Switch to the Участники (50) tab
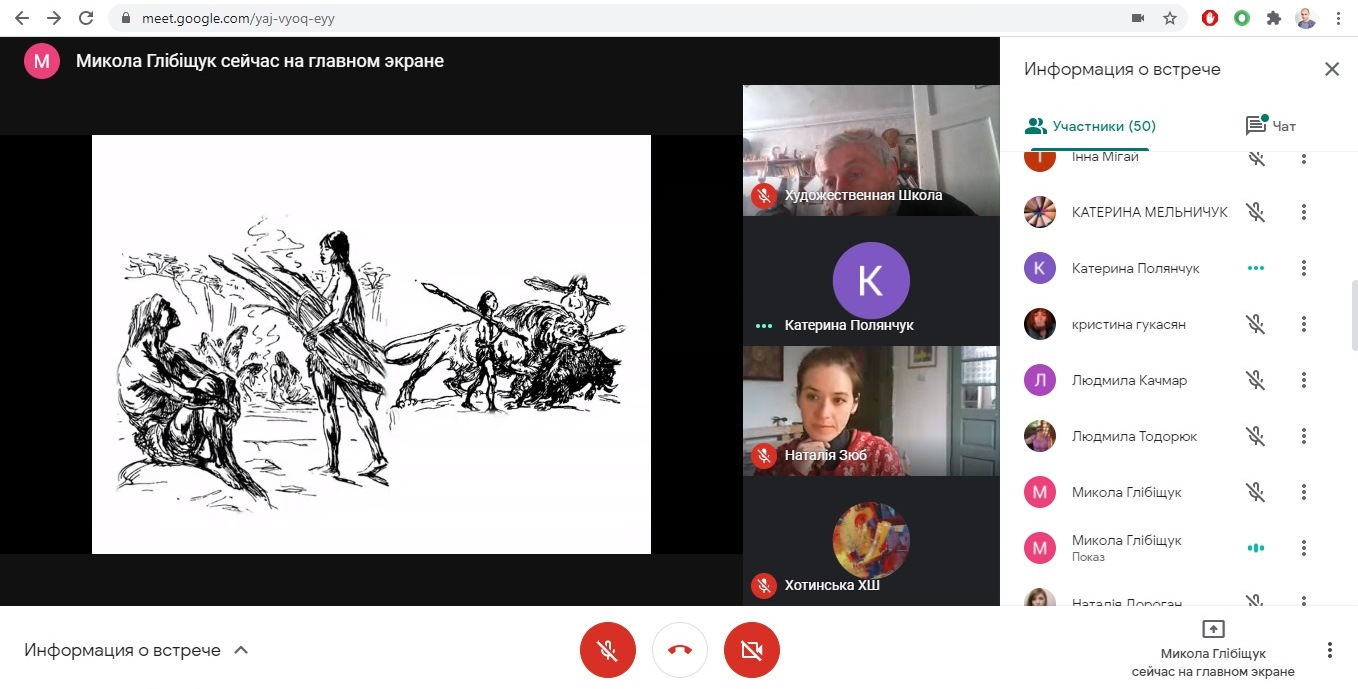This screenshot has width=1358, height=689. click(x=1091, y=126)
